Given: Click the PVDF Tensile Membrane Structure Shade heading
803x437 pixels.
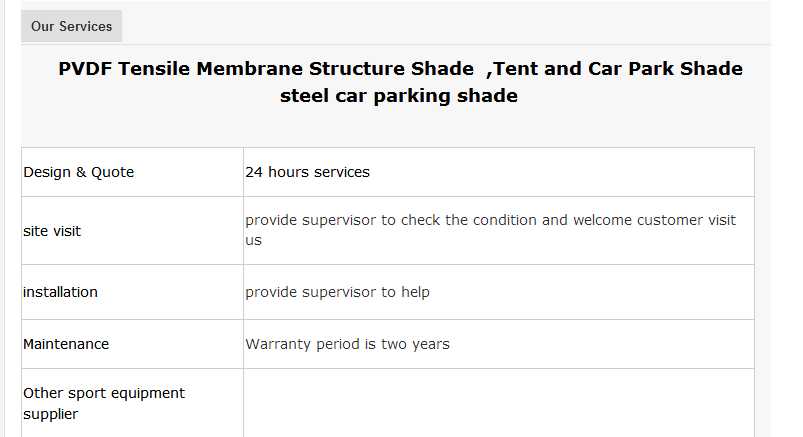Looking at the screenshot, I should point(265,69).
